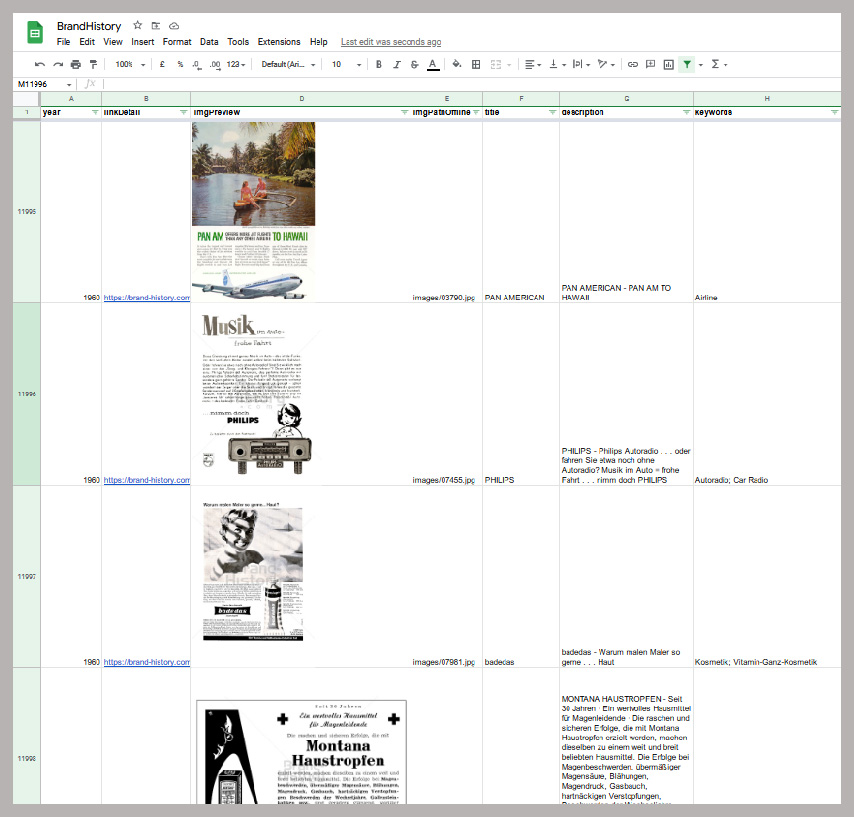Viewport: 854px width, 817px height.
Task: Star the BrandHistory document
Action: pyautogui.click(x=137, y=25)
